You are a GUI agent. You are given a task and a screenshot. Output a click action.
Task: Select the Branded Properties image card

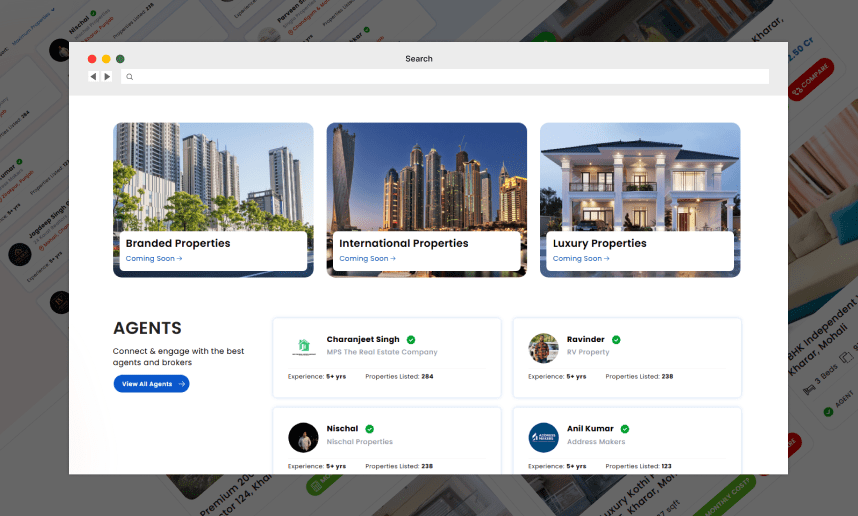213,175
